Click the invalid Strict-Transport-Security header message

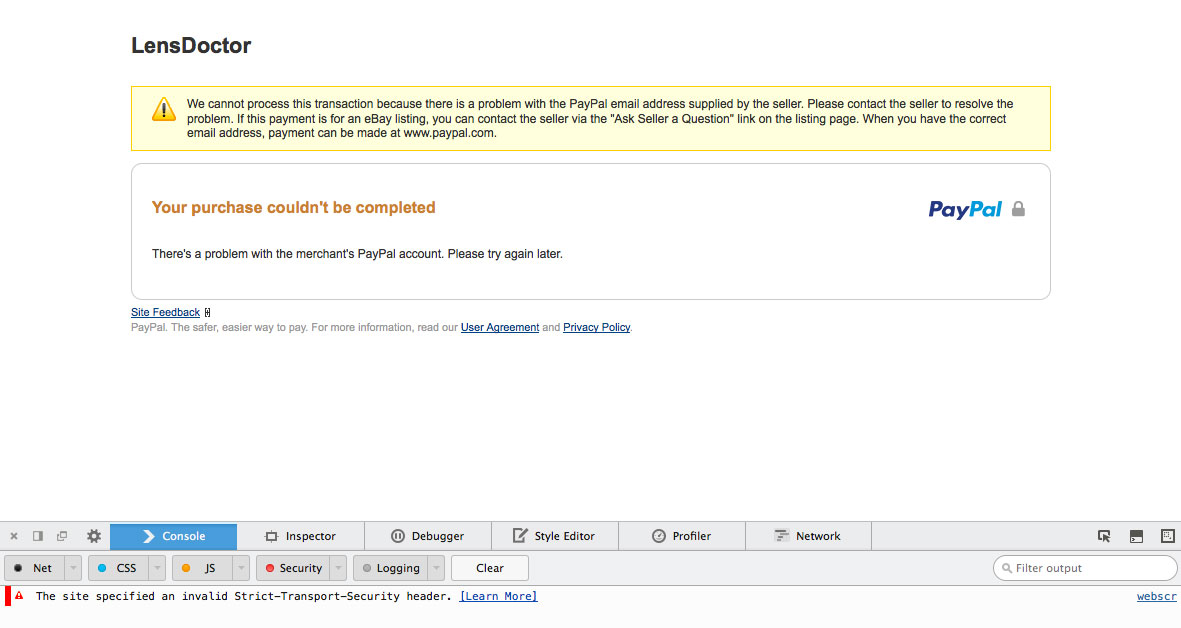(x=243, y=596)
